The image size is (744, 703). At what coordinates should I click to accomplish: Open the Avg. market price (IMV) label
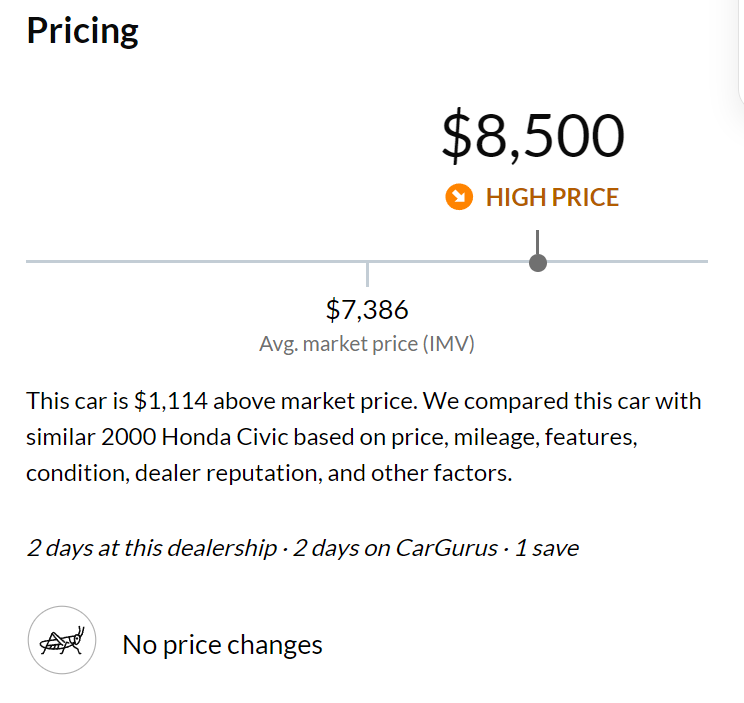(x=367, y=345)
